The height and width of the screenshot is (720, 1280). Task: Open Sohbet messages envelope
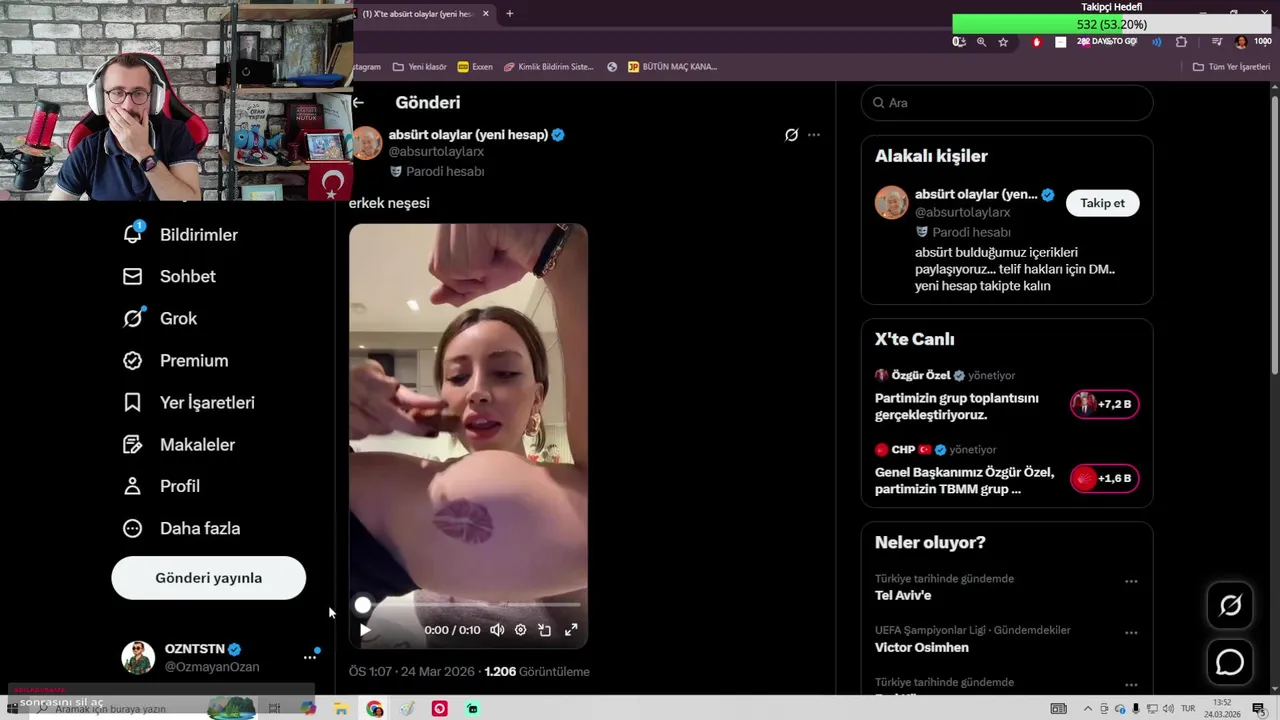tap(169, 276)
